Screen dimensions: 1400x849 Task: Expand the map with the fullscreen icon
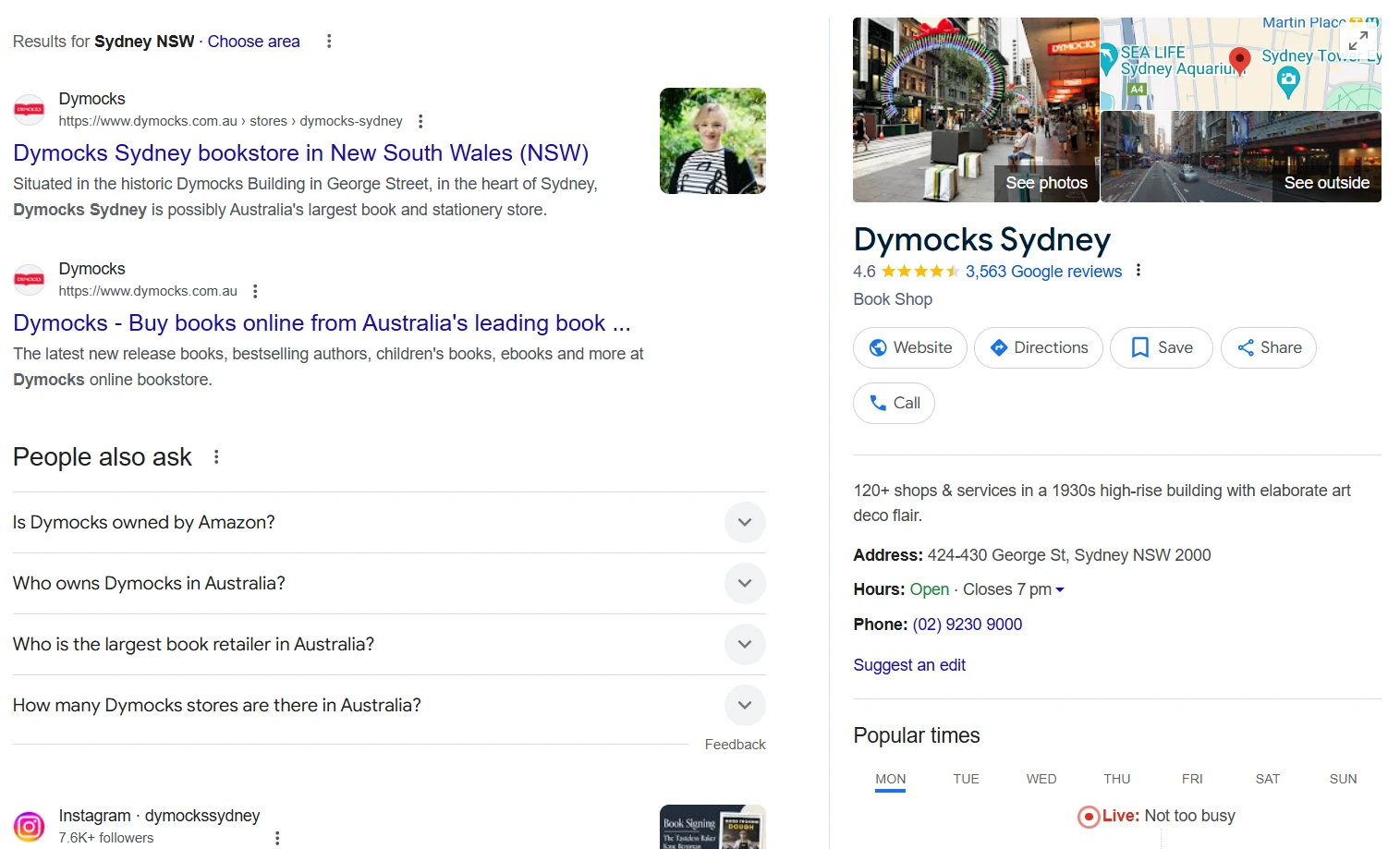pos(1358,41)
